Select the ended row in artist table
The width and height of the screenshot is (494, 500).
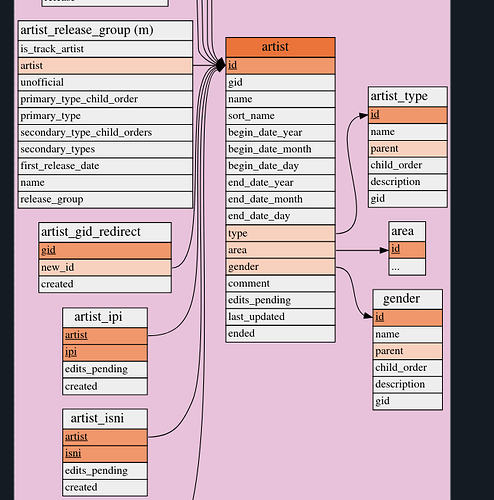(x=280, y=334)
